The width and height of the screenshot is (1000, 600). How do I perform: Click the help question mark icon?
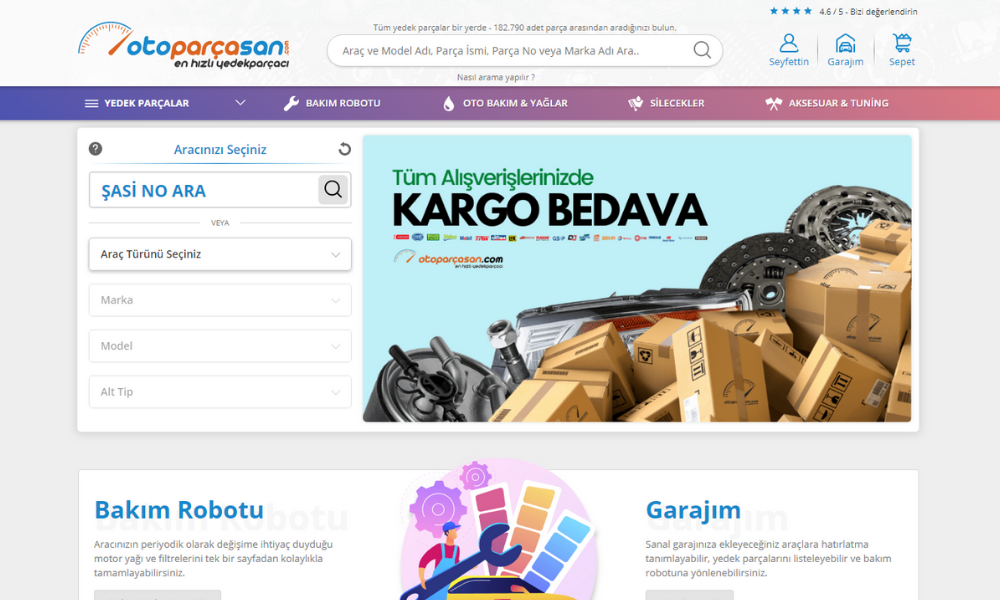coord(95,149)
